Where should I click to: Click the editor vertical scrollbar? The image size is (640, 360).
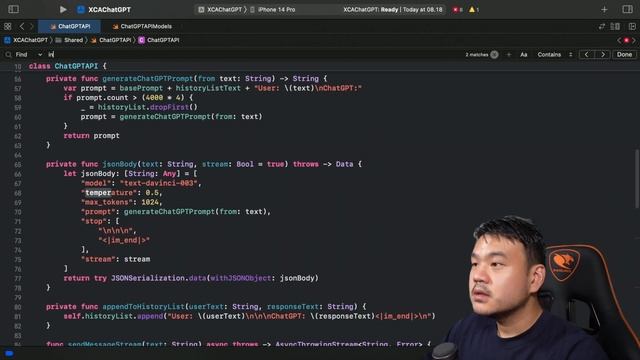click(637, 178)
